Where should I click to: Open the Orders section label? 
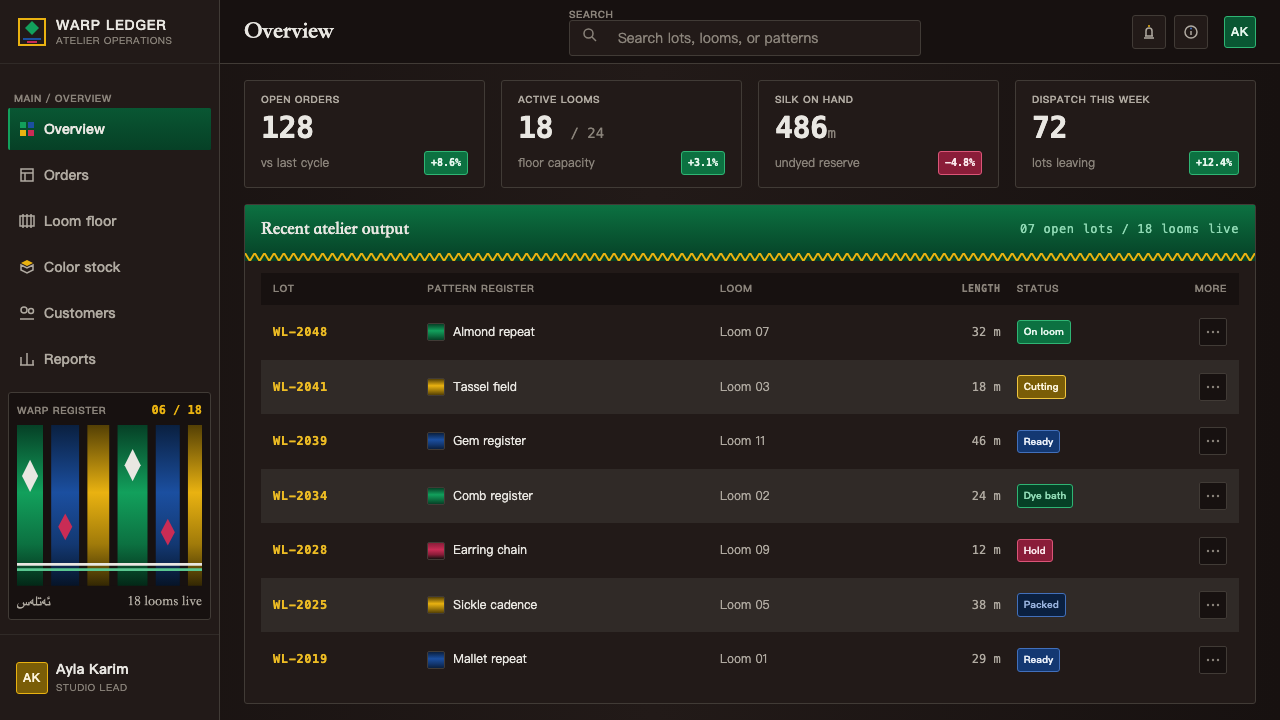[x=66, y=175]
